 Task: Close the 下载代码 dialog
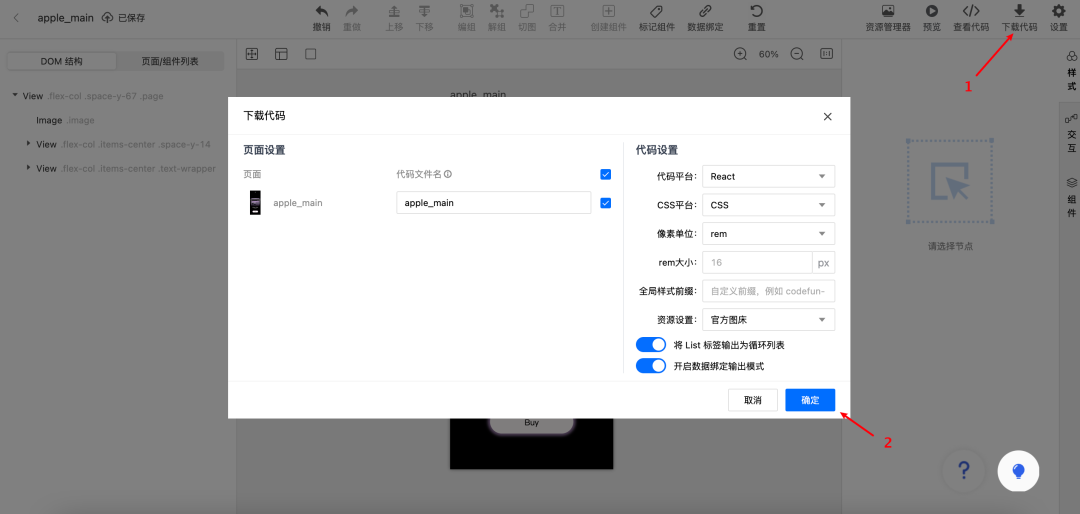pos(827,116)
